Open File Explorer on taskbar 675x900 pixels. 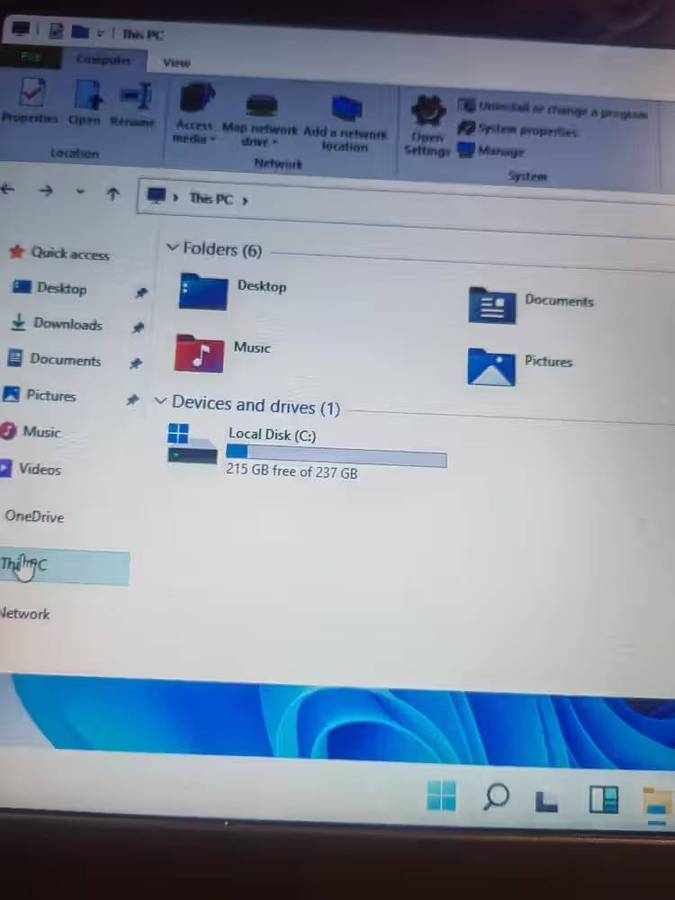(x=658, y=806)
